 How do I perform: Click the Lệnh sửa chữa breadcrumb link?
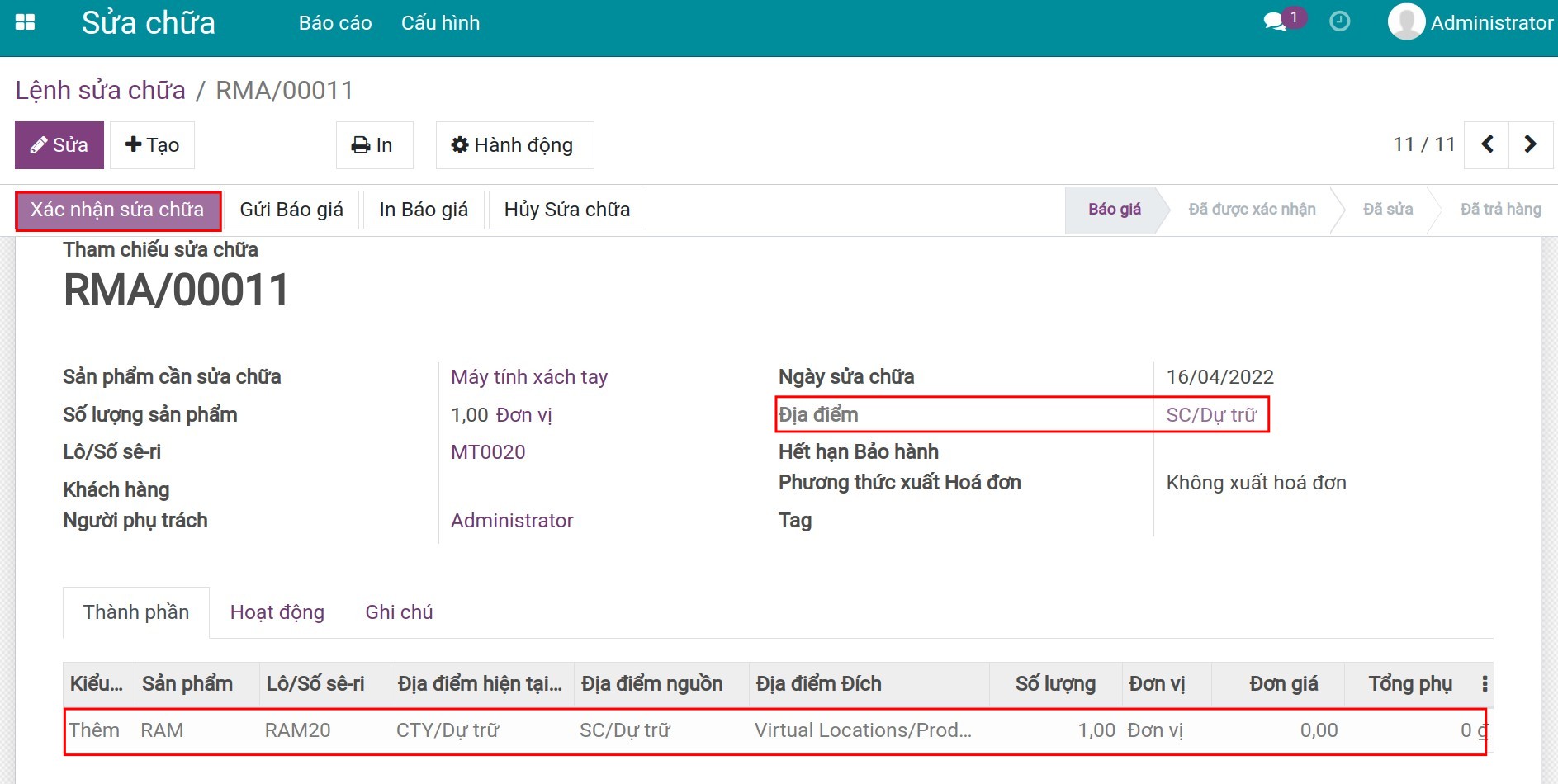(x=100, y=90)
